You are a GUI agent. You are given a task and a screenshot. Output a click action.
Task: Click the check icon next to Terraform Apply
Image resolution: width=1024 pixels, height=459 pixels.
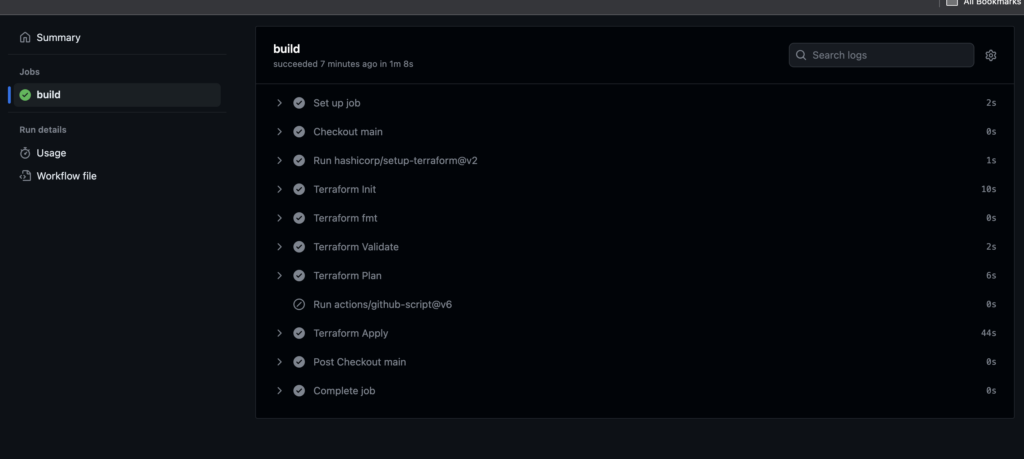click(299, 333)
